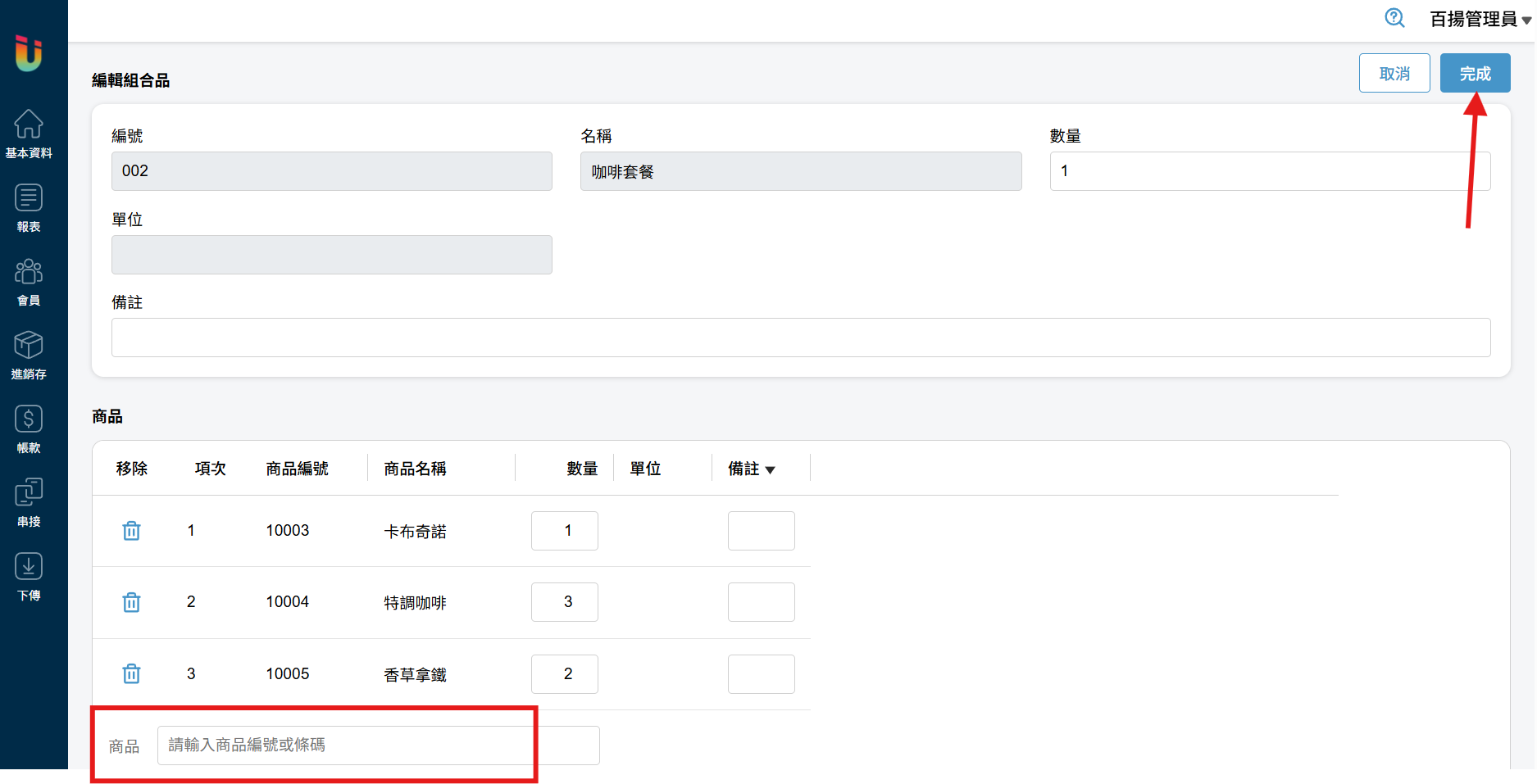Delete the 卡布奇諾 row with trash icon
This screenshot has width=1537, height=784.
(131, 531)
